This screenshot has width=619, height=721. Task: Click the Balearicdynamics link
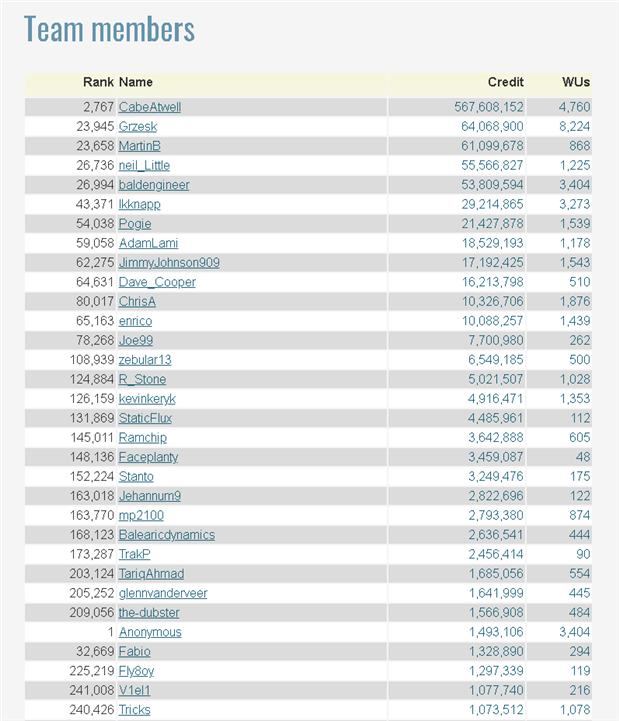pyautogui.click(x=167, y=535)
